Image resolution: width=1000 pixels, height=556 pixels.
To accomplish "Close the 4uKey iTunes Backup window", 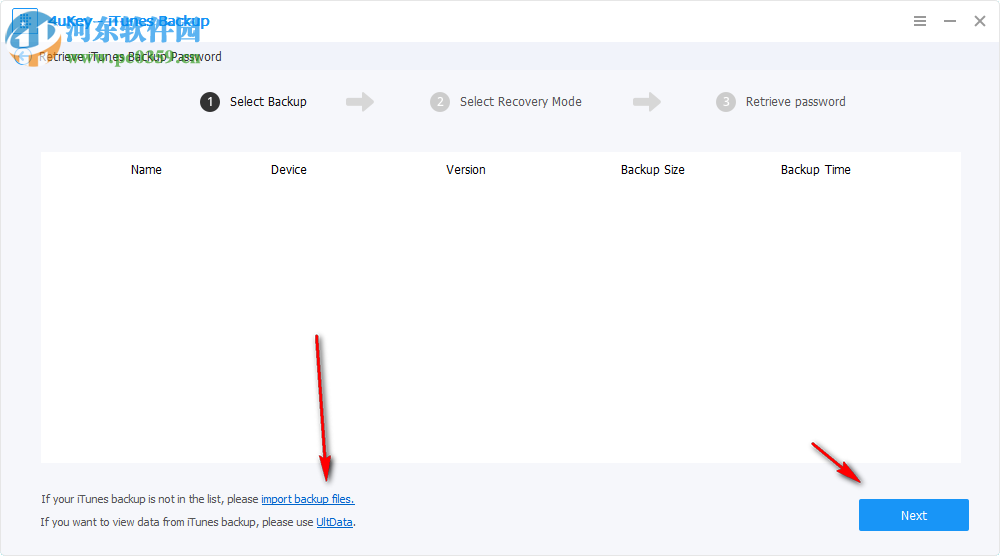I will 980,21.
